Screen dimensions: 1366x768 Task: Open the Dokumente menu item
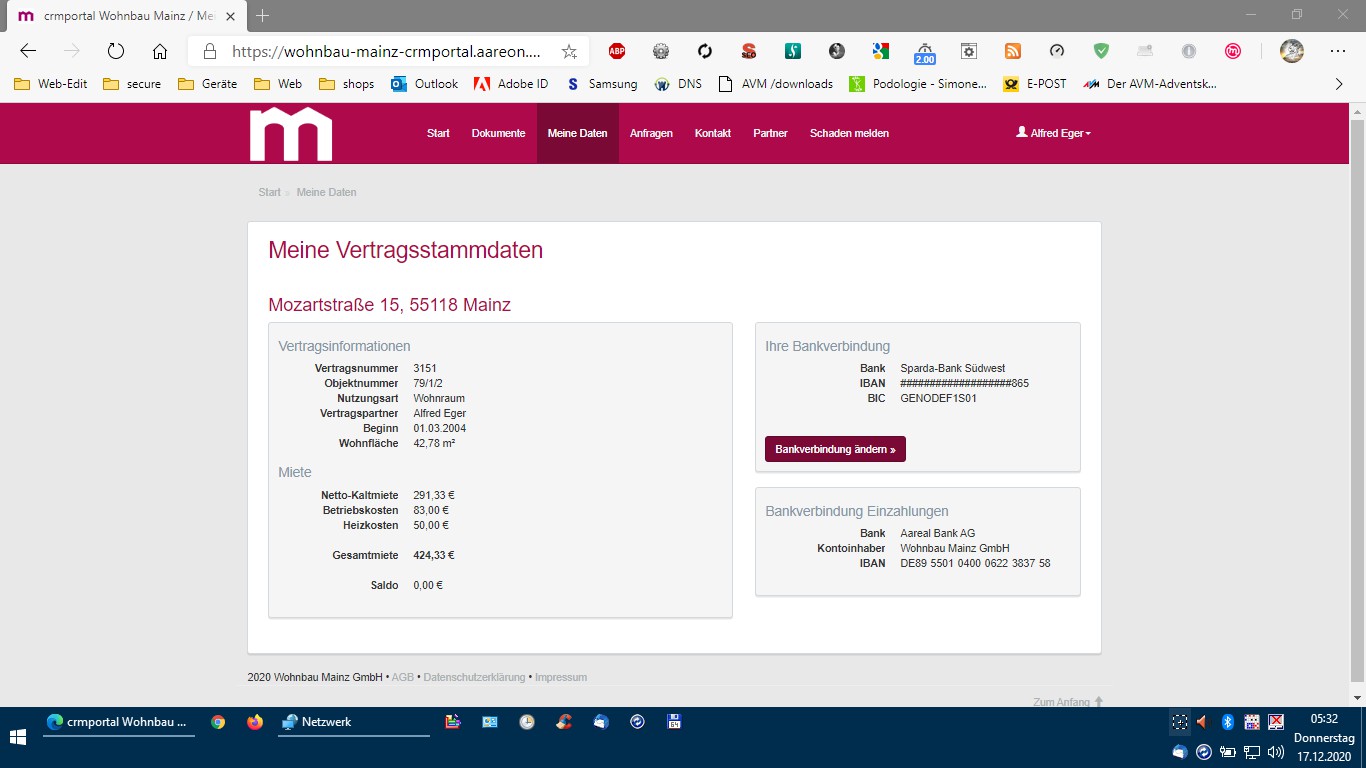[x=498, y=133]
